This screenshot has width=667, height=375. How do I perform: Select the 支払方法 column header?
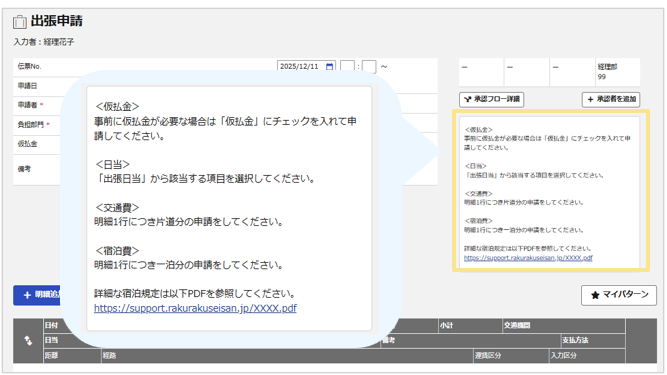point(575,340)
